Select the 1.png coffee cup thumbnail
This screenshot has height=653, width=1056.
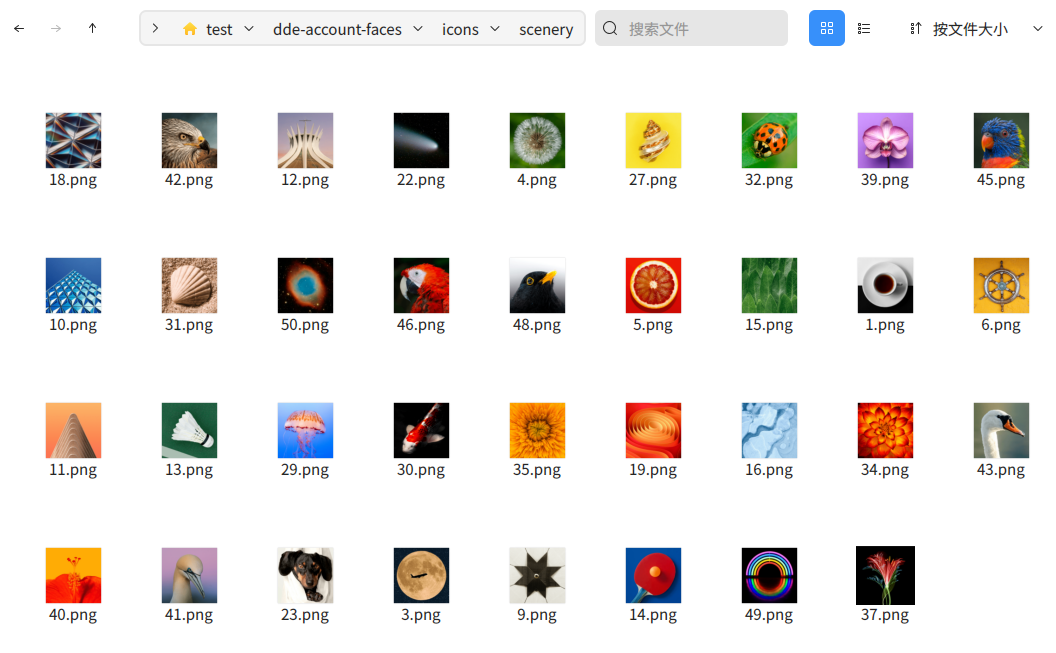click(885, 285)
